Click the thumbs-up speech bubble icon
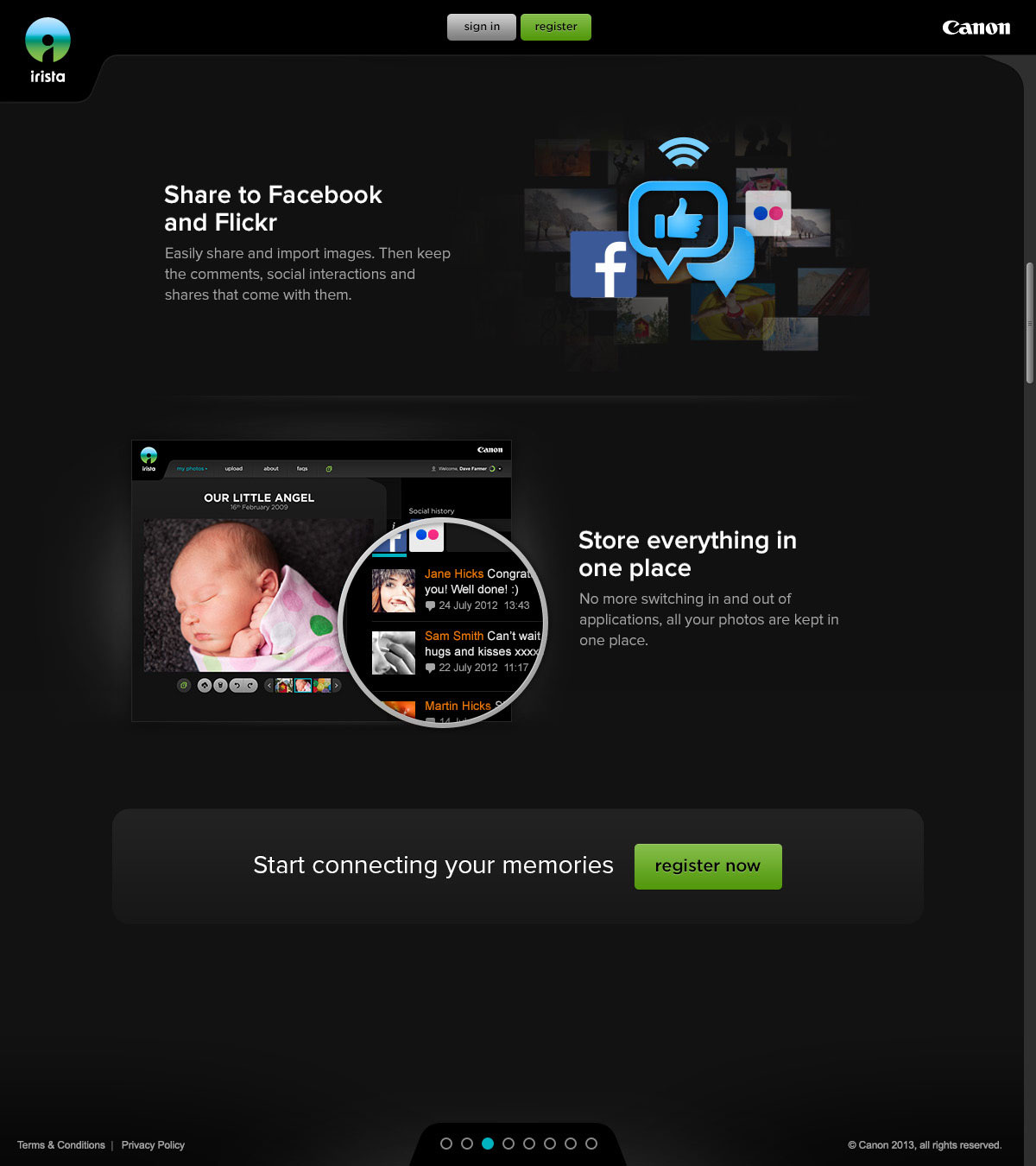The height and width of the screenshot is (1166, 1036). (679, 223)
